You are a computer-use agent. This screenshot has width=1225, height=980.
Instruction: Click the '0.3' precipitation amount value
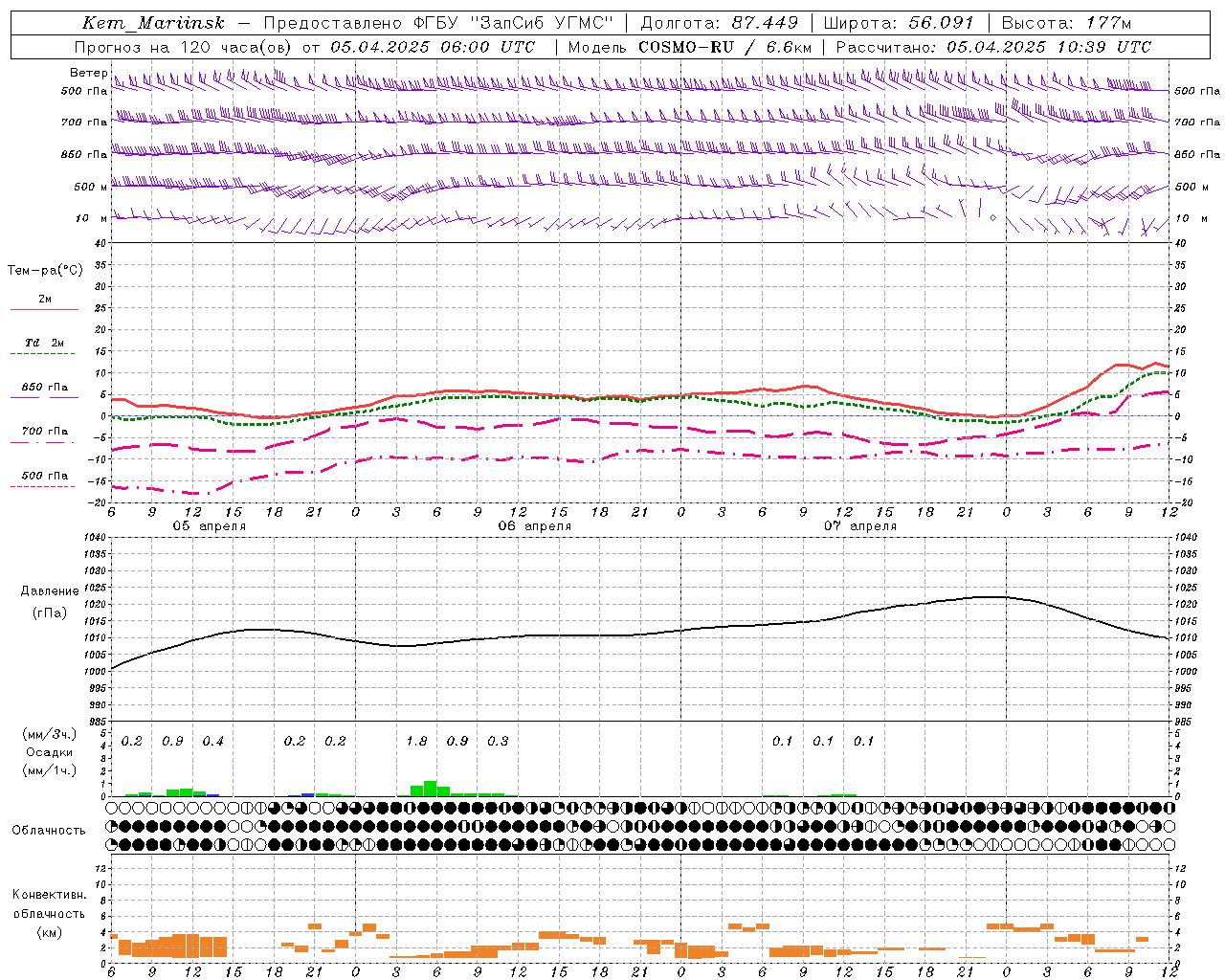(x=498, y=742)
